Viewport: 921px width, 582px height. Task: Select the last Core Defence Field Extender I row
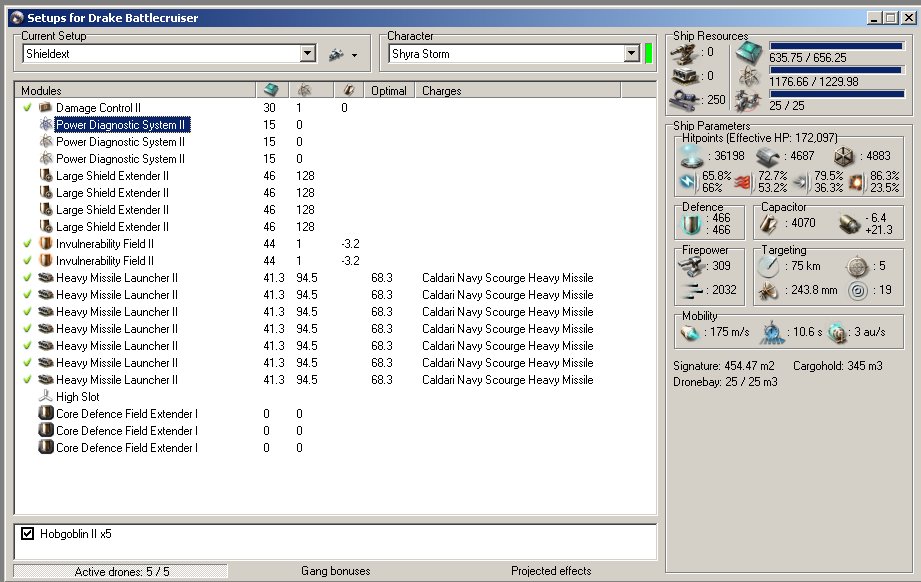tap(335, 448)
